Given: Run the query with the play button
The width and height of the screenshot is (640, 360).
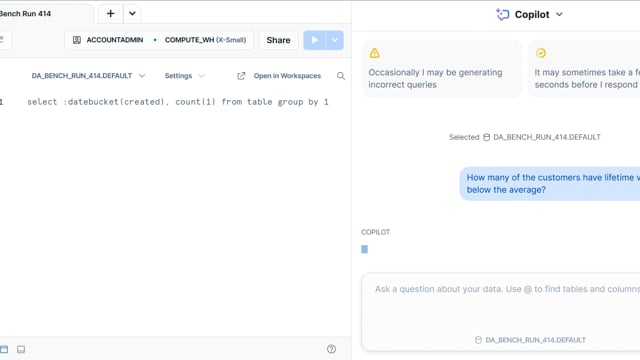Looking at the screenshot, I should point(314,40).
